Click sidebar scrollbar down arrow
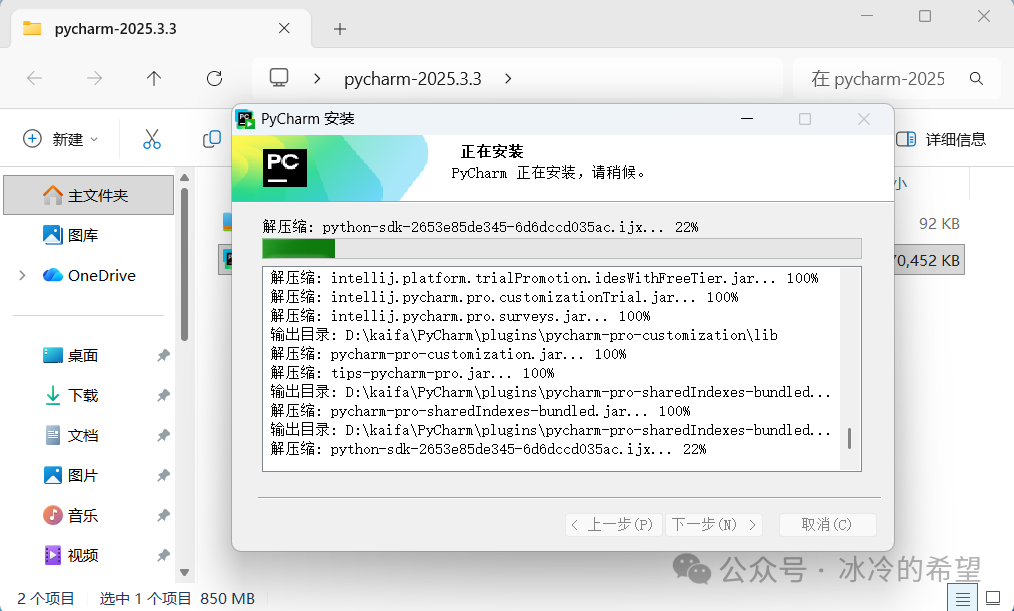 click(x=184, y=572)
